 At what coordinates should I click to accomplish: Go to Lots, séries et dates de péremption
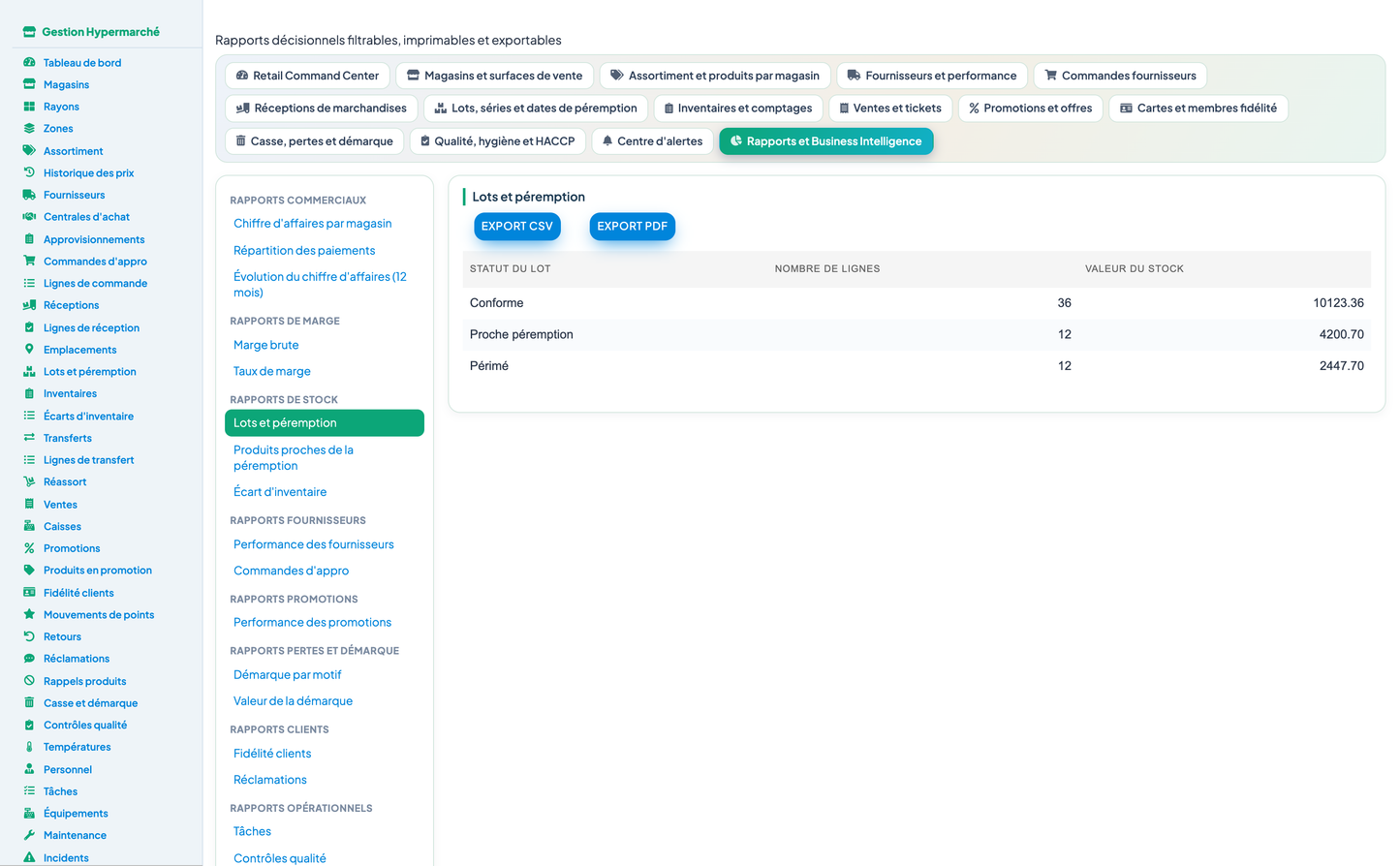(536, 108)
